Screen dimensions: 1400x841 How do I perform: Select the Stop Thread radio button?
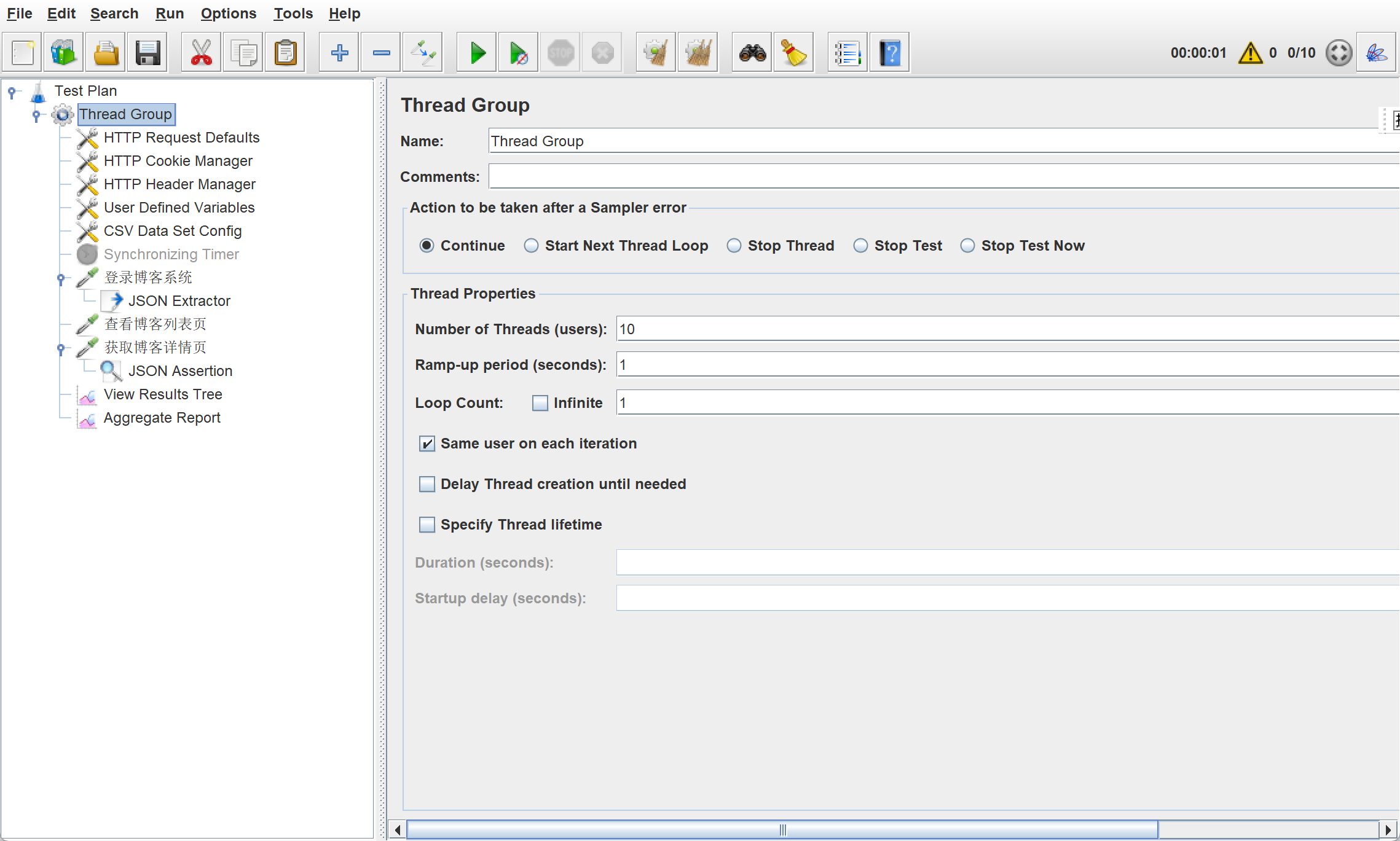[734, 246]
